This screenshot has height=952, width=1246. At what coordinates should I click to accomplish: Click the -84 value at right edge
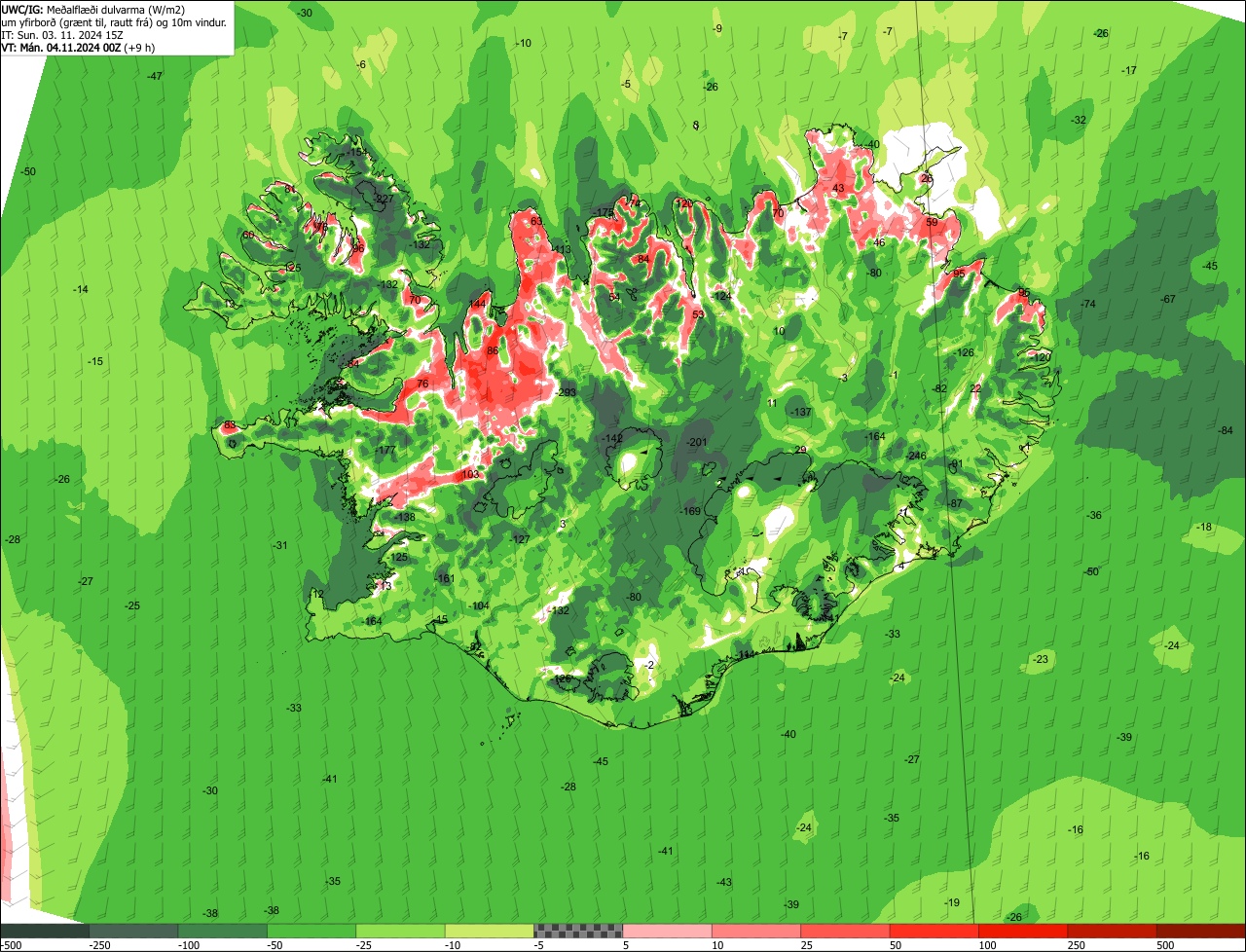click(1226, 430)
